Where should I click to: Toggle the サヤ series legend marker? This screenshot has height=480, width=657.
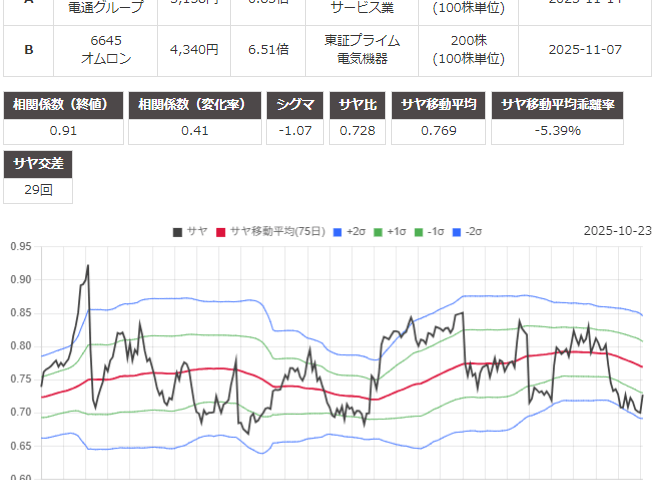click(x=178, y=231)
